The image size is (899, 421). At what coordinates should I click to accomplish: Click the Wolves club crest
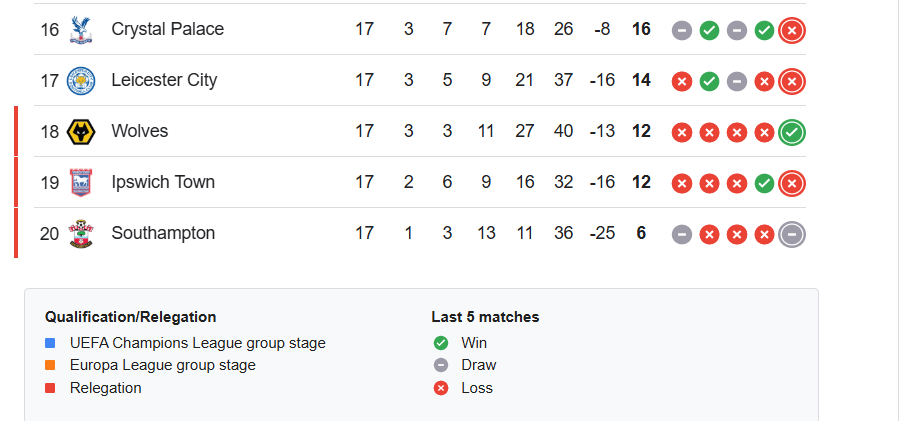80,132
